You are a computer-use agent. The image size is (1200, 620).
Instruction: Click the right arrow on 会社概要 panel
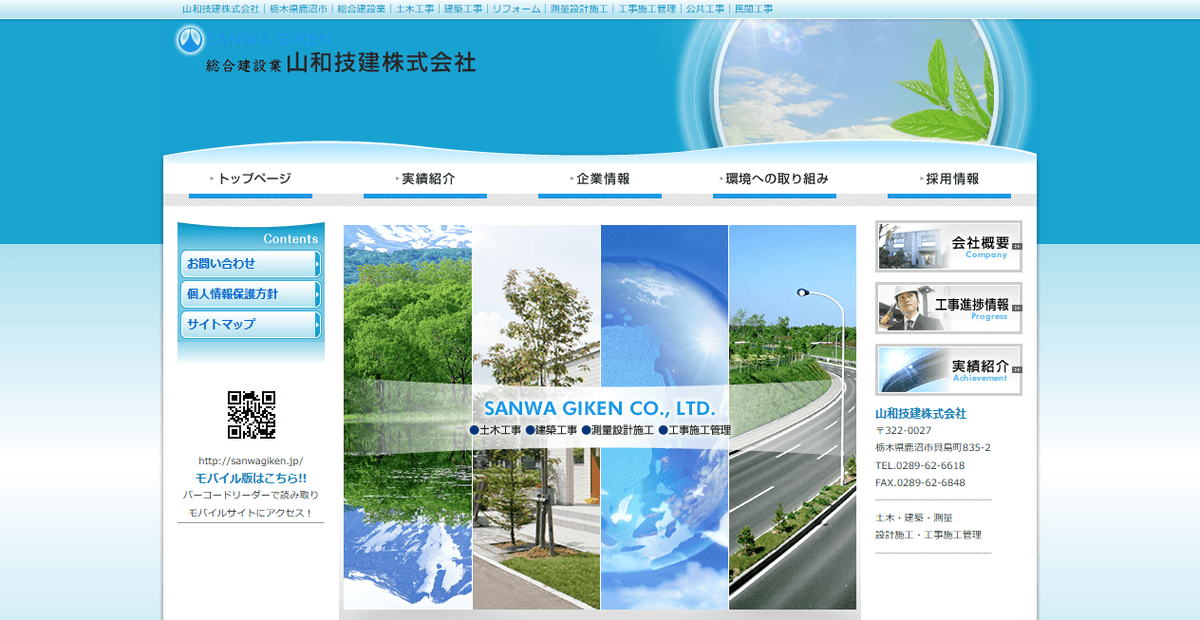point(1016,248)
